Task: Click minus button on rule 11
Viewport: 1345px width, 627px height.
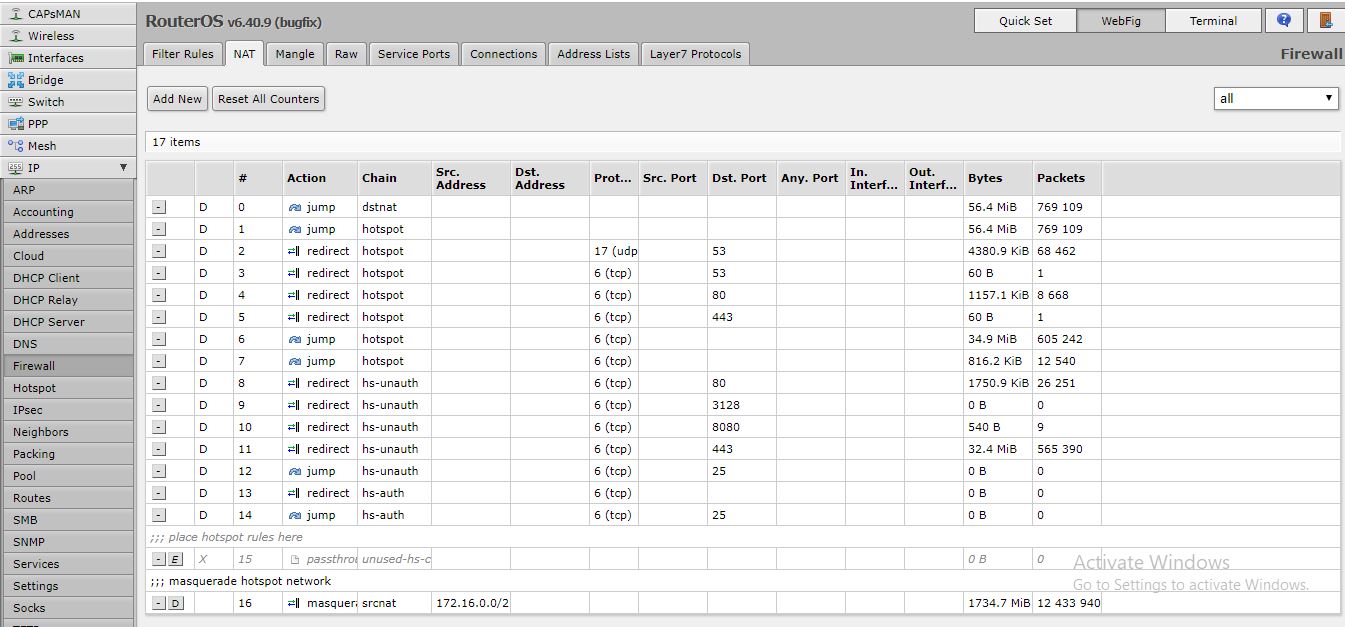Action: click(159, 449)
